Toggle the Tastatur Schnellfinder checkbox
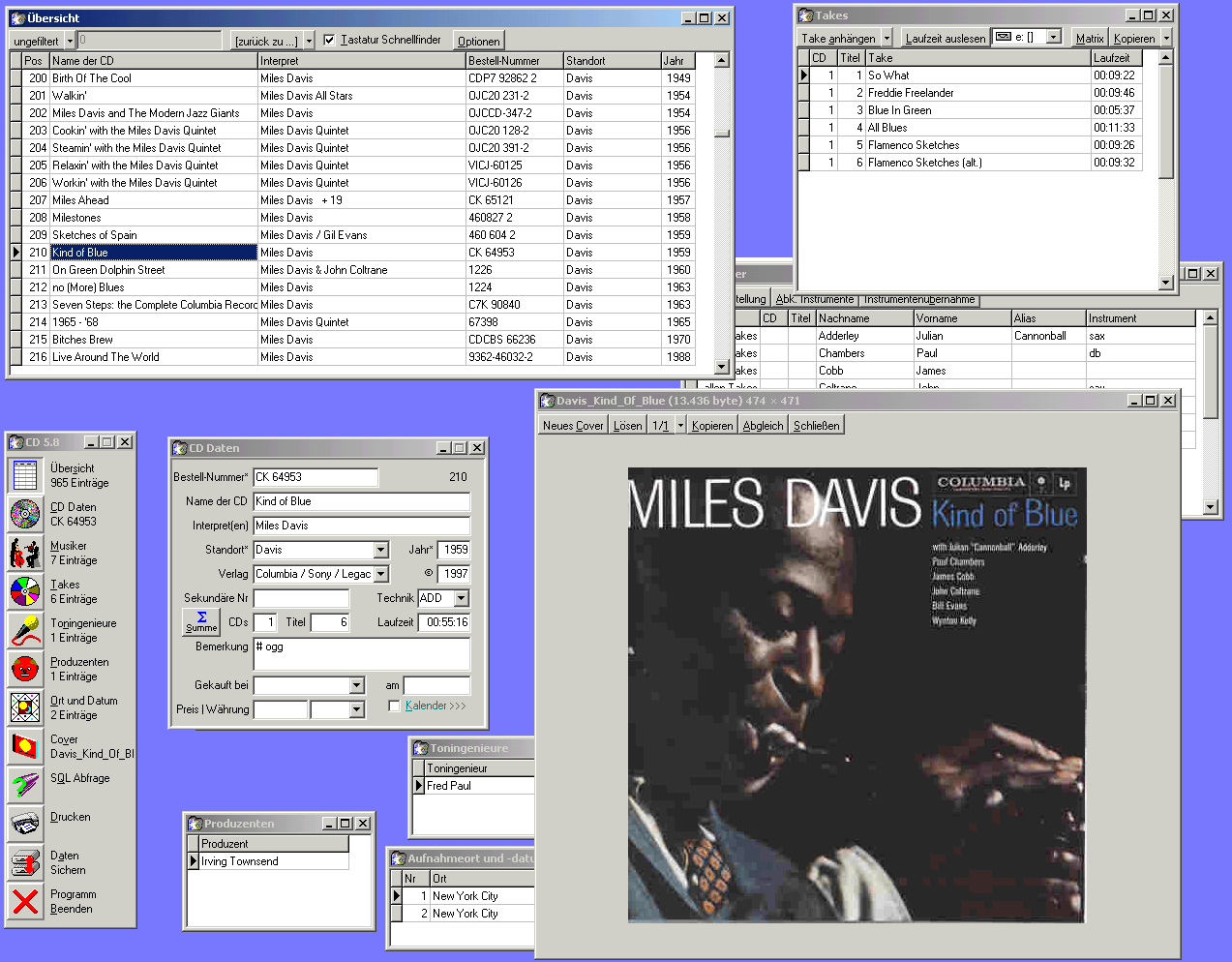1232x962 pixels. coord(329,40)
